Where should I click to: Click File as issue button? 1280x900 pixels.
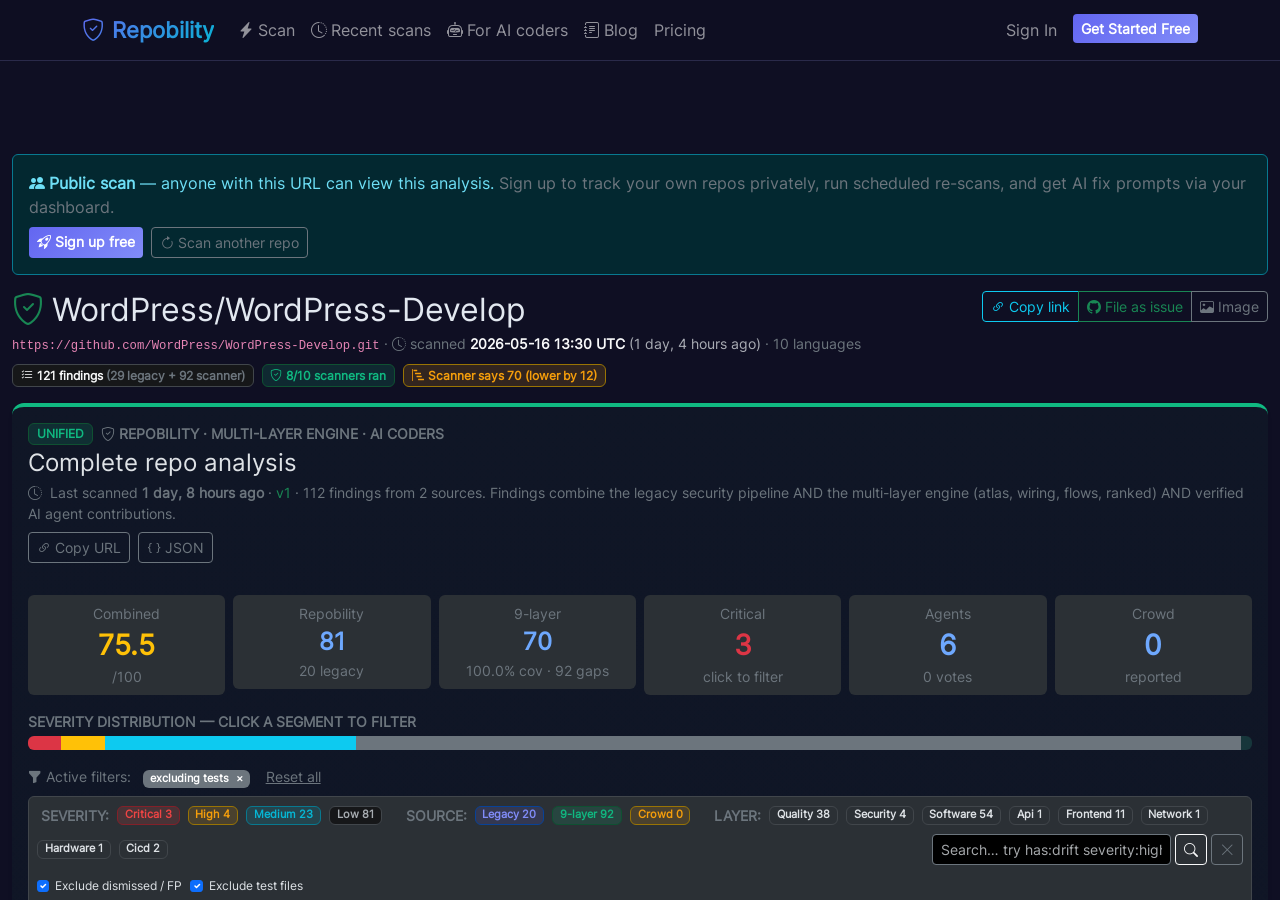pos(1135,307)
